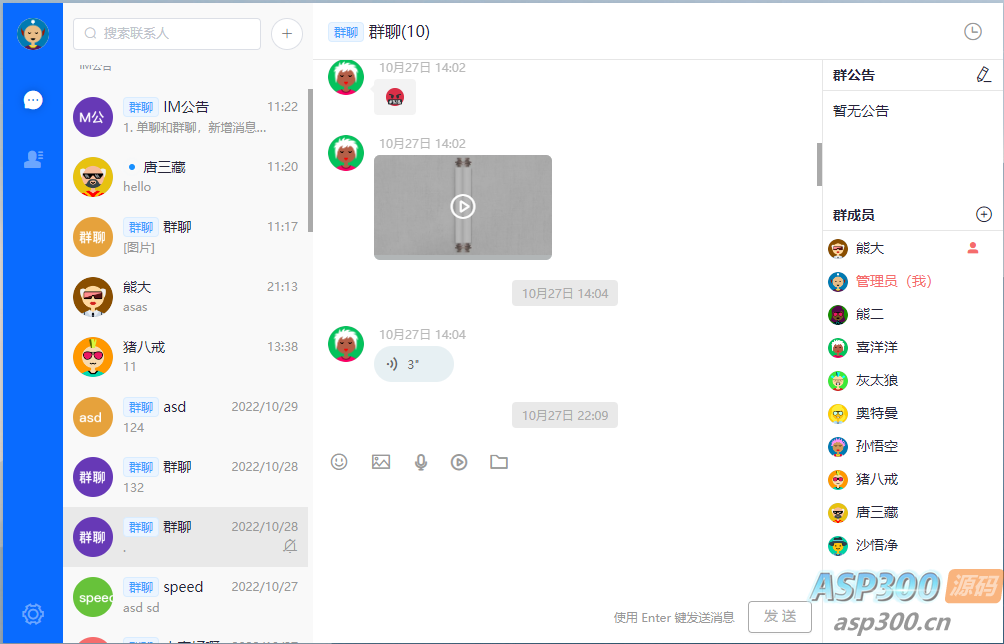This screenshot has height=644, width=1004.
Task: Play the 3-second voice message
Action: tap(413, 364)
